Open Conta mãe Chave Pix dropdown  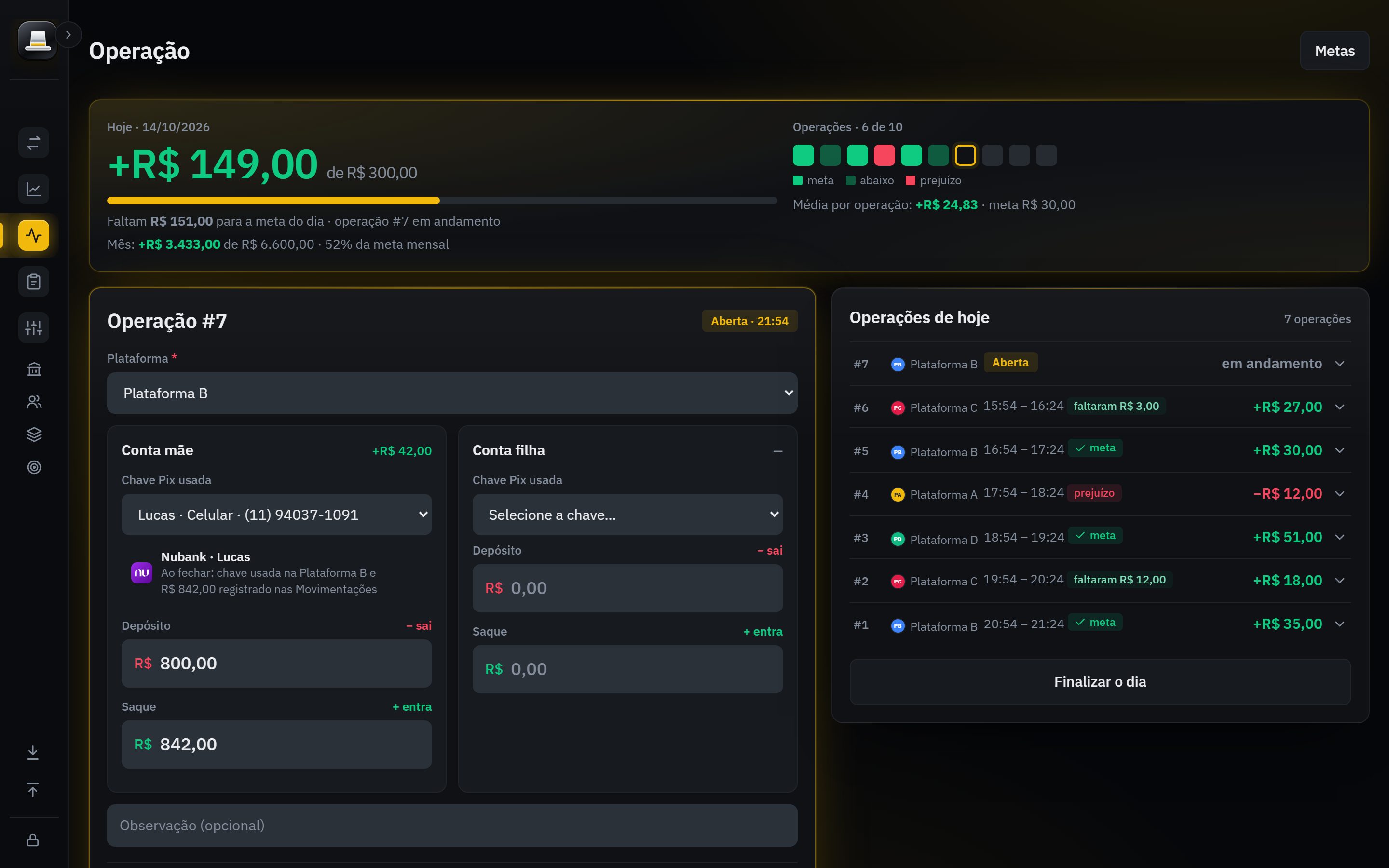coord(277,515)
